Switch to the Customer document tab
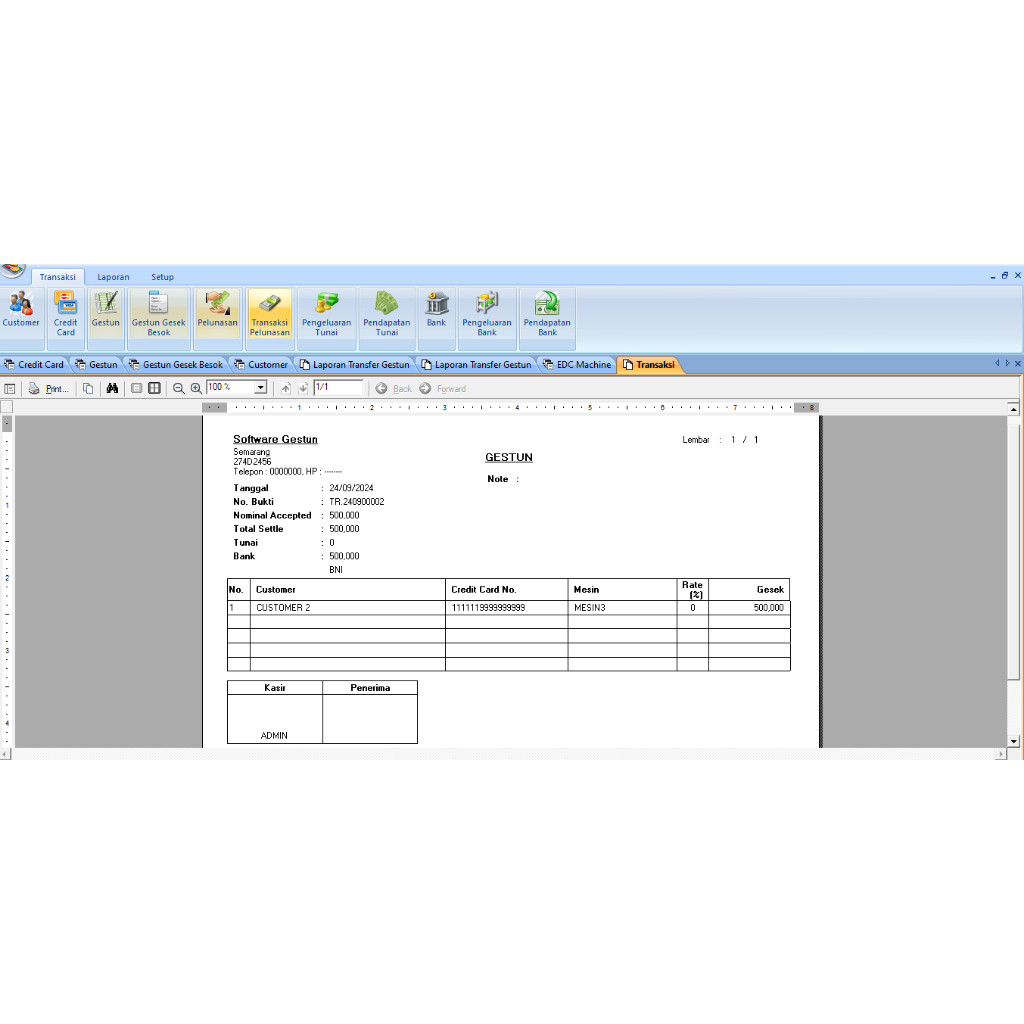The height and width of the screenshot is (1024, 1024). click(261, 364)
